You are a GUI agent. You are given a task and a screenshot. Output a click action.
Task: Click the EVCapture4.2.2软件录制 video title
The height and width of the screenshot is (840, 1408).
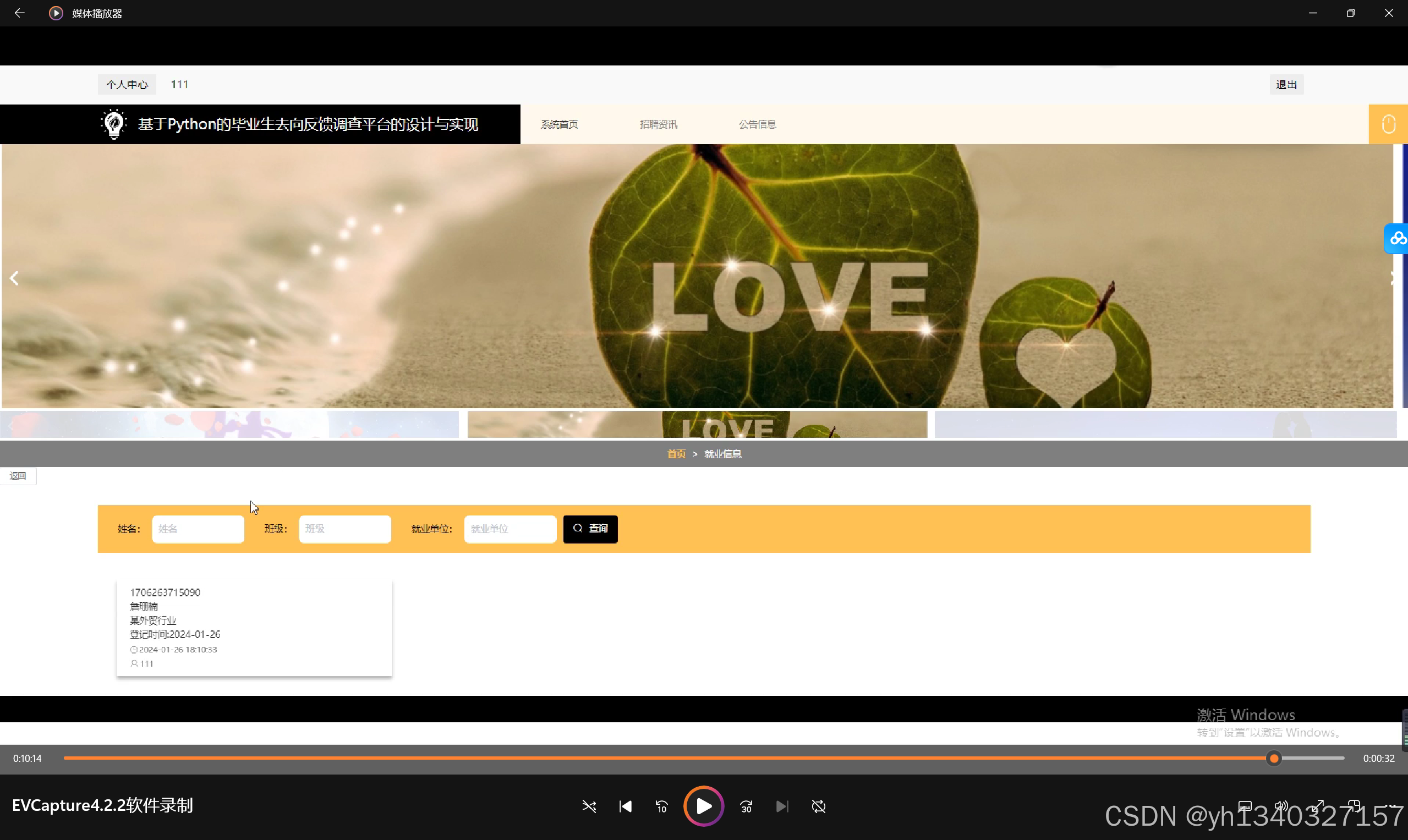(x=102, y=805)
